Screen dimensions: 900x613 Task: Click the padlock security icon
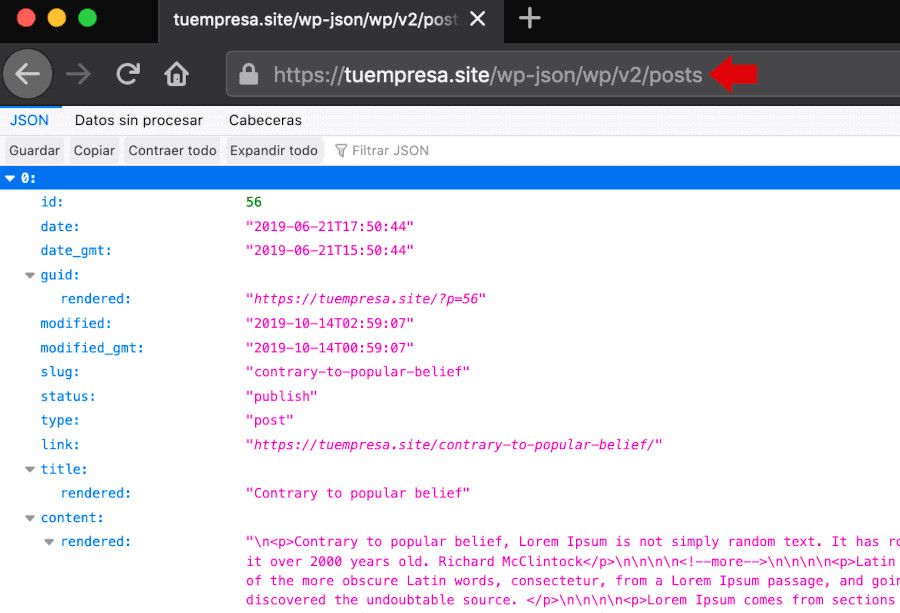(249, 74)
